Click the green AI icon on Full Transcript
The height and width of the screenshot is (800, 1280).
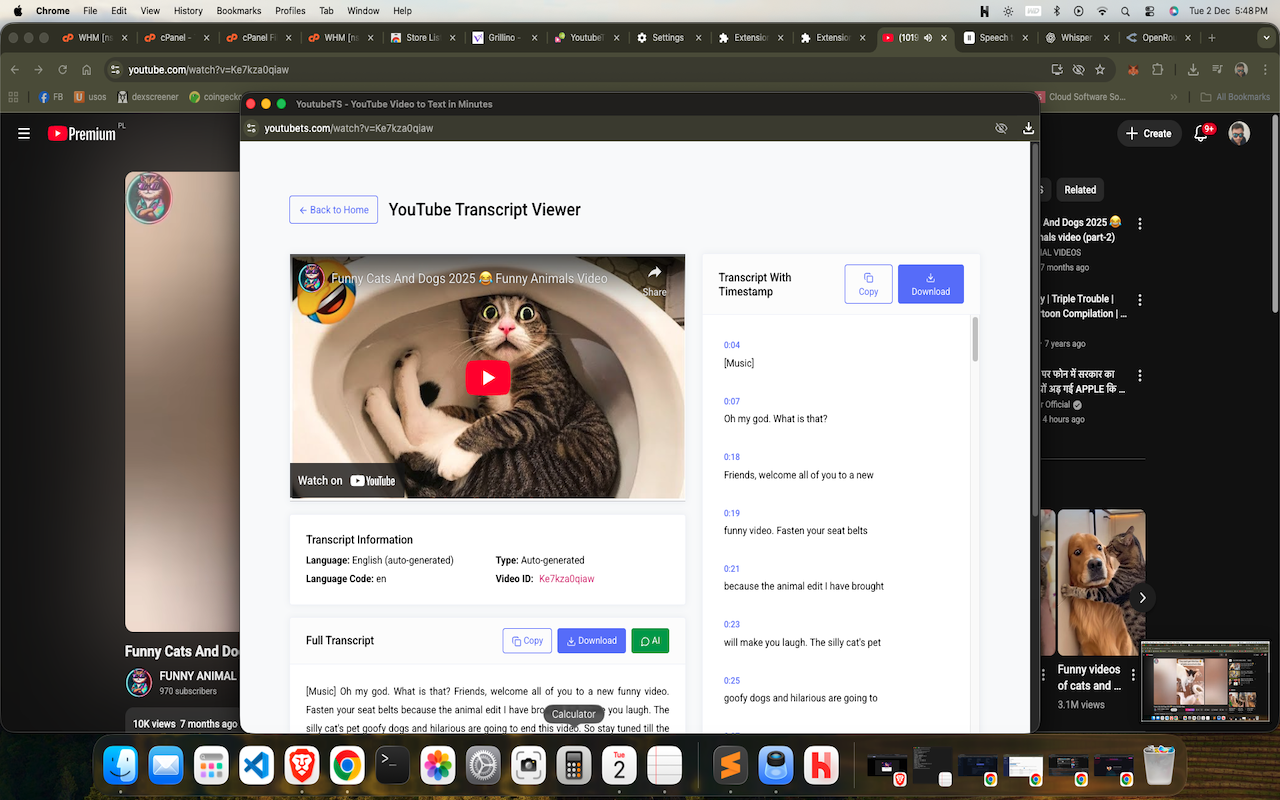pyautogui.click(x=650, y=640)
